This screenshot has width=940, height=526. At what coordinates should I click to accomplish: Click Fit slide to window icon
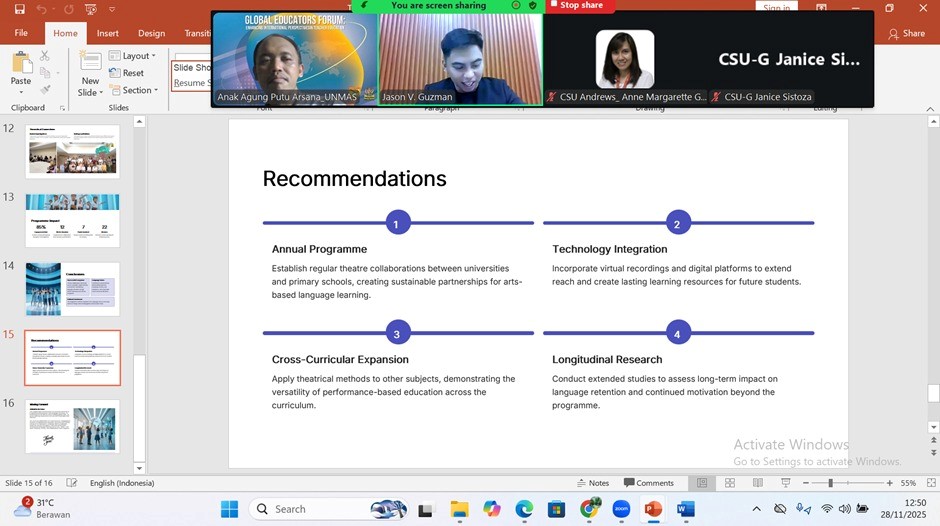(x=929, y=483)
